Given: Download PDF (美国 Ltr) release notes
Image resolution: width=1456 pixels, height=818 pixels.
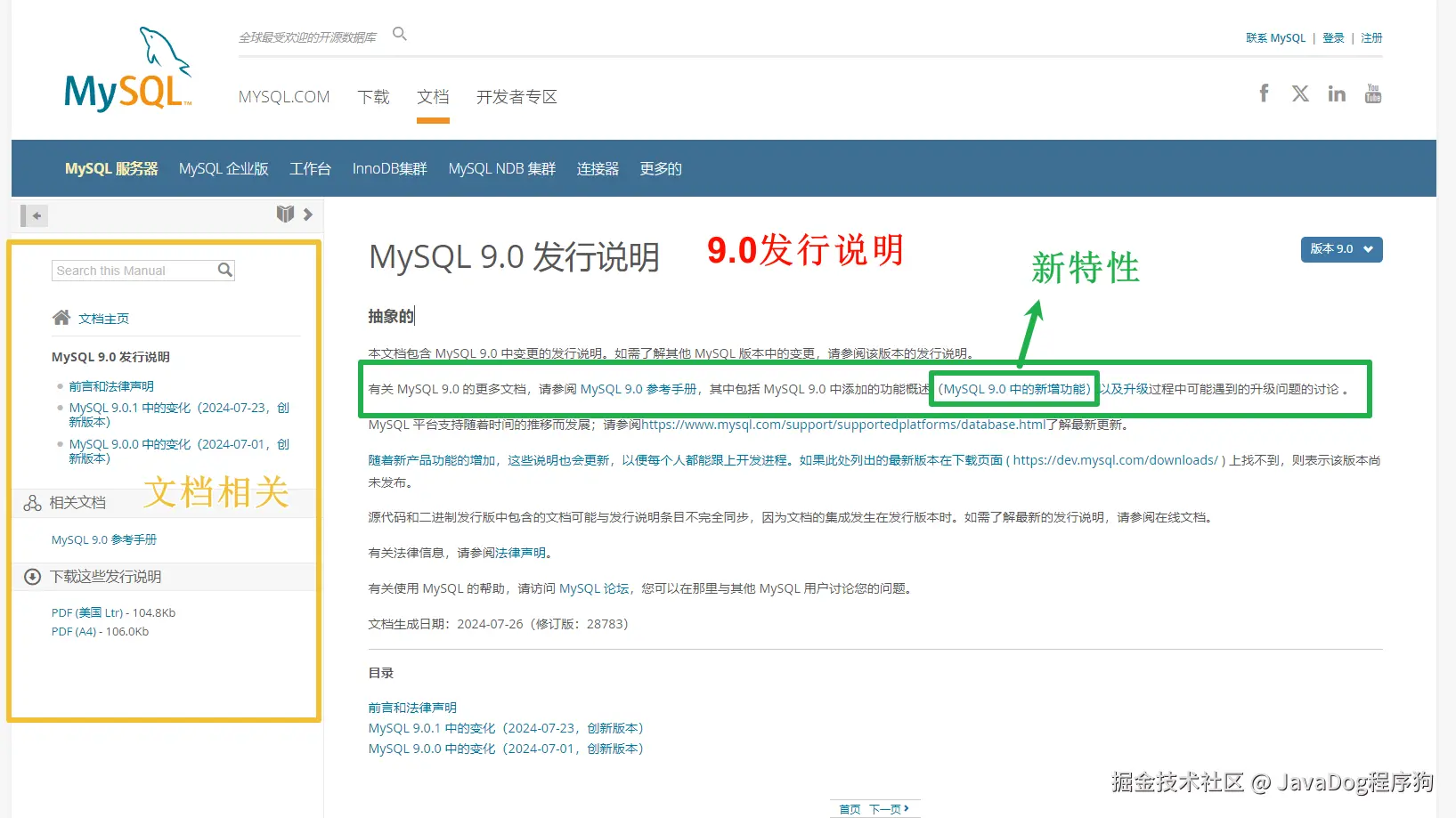Looking at the screenshot, I should tap(87, 613).
